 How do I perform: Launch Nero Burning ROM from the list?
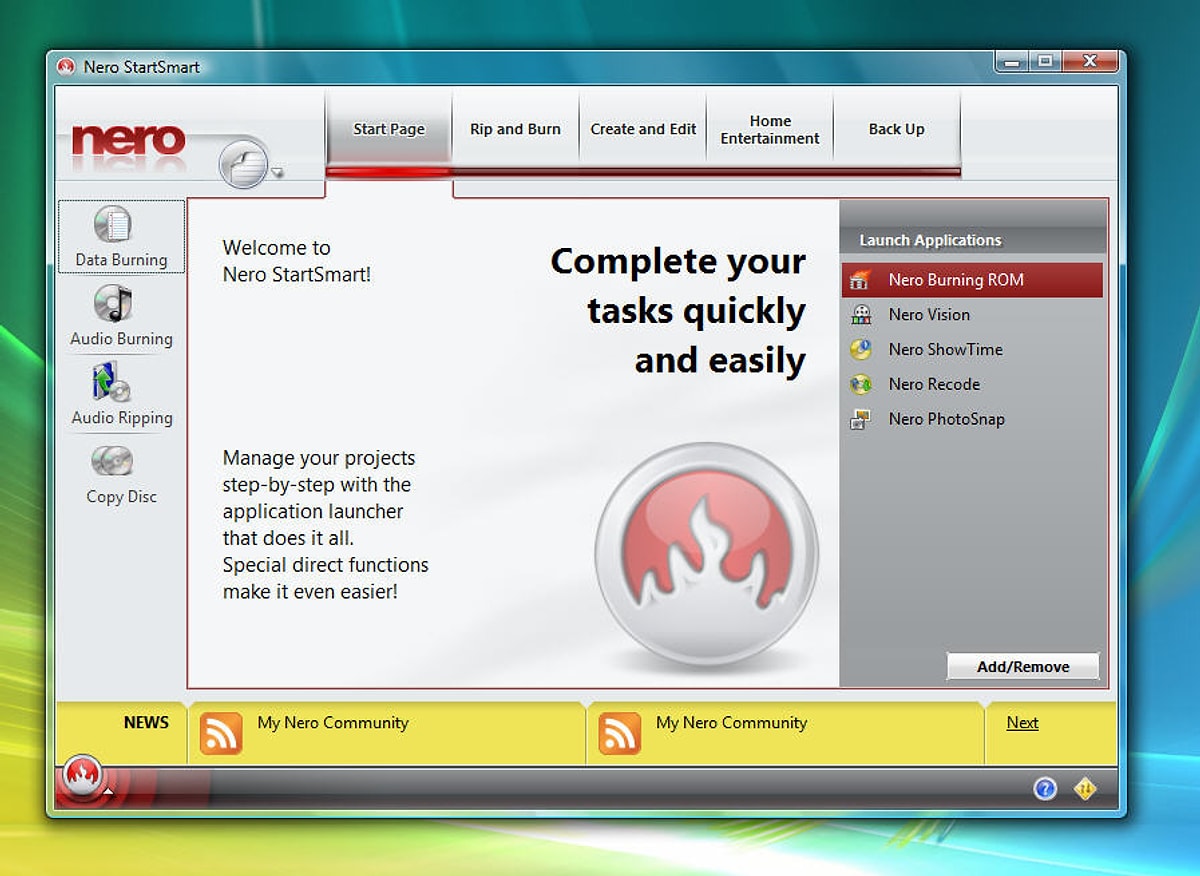tap(955, 280)
